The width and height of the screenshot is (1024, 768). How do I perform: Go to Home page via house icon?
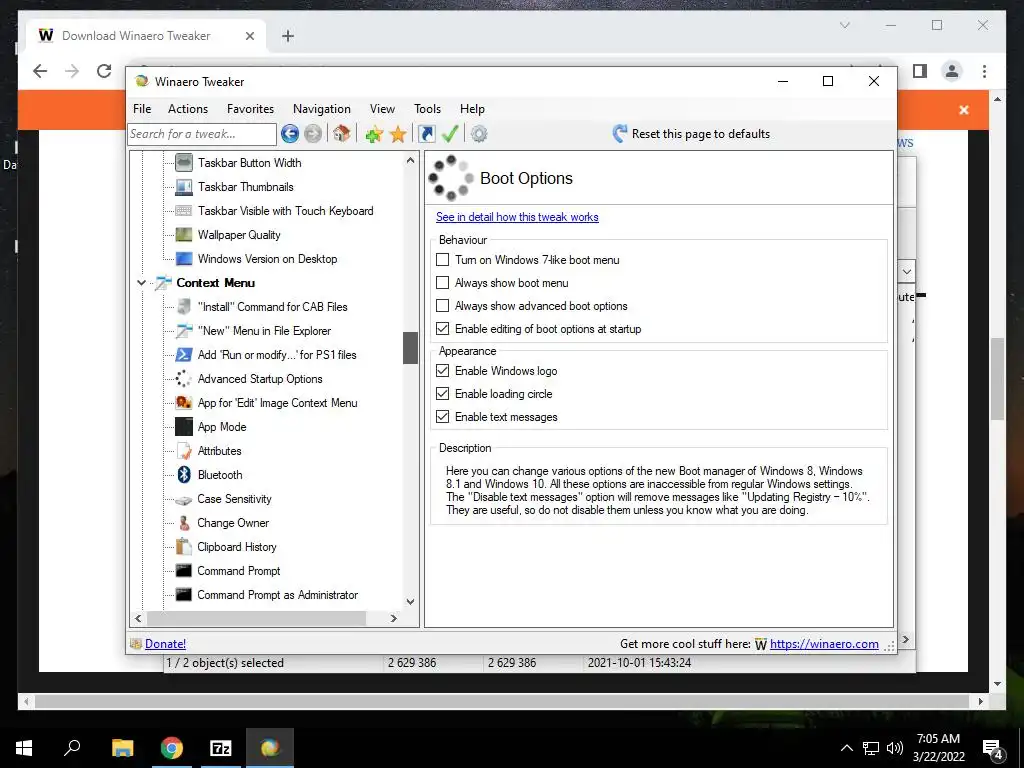coord(341,134)
